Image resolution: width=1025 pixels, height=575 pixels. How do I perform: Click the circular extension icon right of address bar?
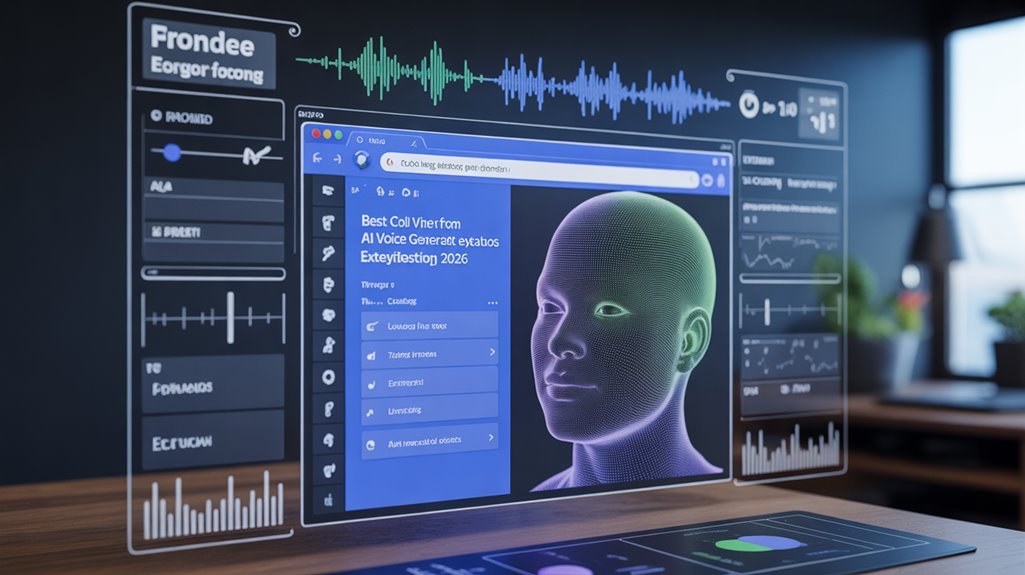707,181
